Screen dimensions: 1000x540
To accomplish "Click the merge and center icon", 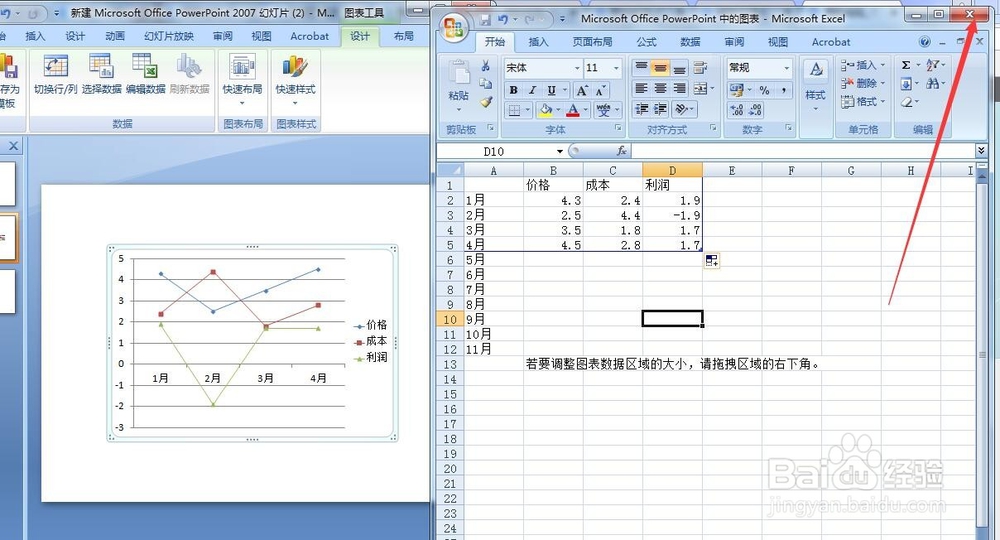I will (x=700, y=89).
